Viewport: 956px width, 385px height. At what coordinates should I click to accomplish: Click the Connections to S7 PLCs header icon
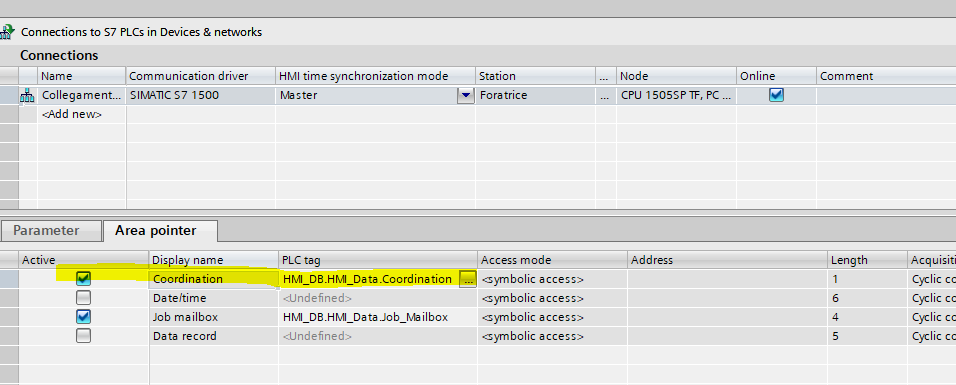click(x=8, y=32)
